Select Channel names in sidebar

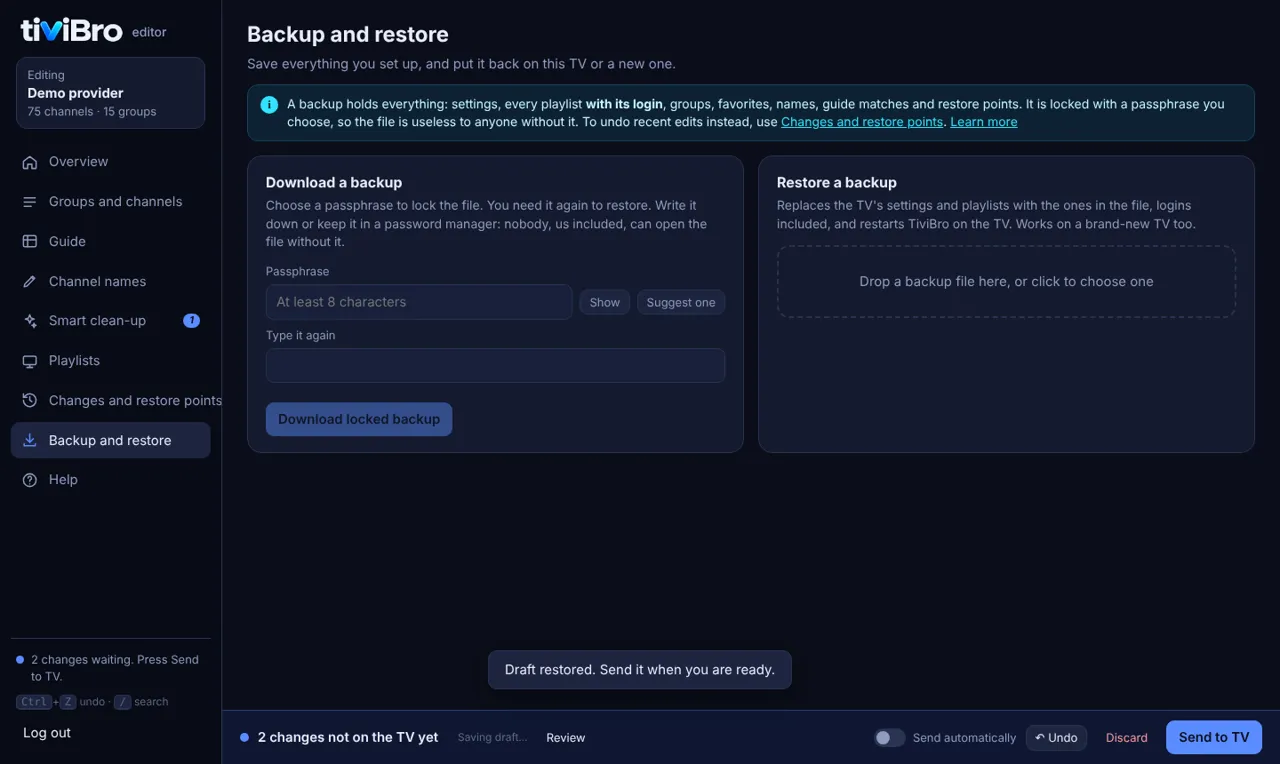pos(110,282)
